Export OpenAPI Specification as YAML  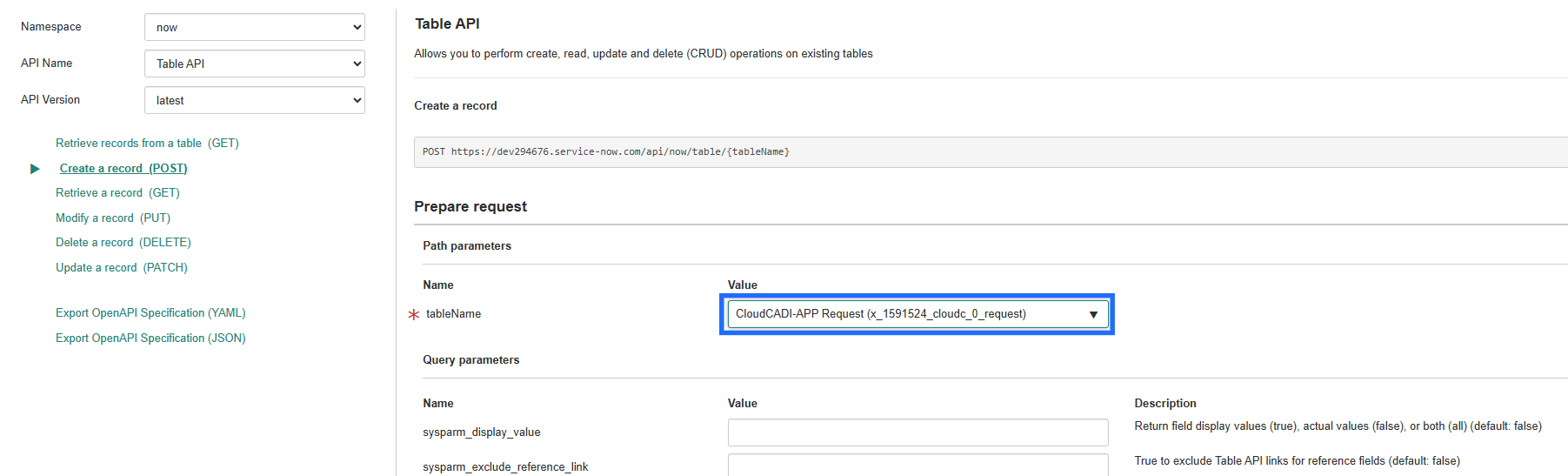coord(150,313)
